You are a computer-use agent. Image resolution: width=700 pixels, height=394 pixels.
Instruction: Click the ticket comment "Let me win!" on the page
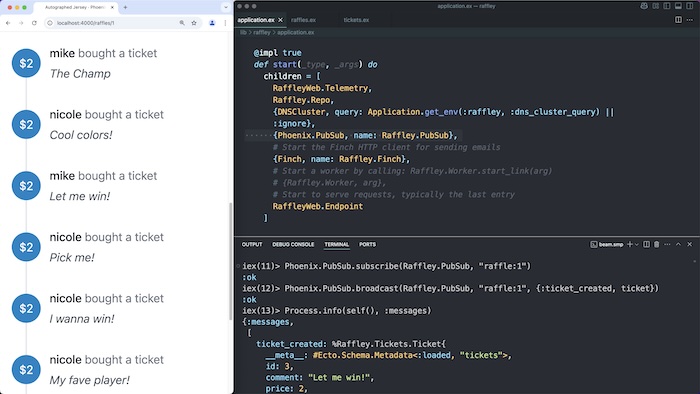click(79, 196)
